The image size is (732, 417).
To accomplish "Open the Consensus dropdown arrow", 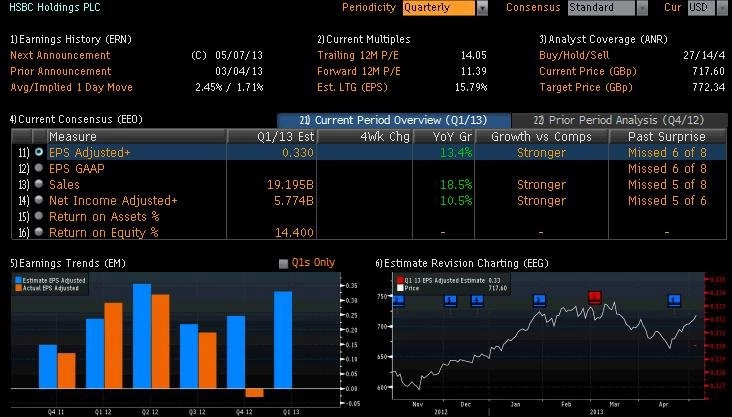I will (x=642, y=8).
